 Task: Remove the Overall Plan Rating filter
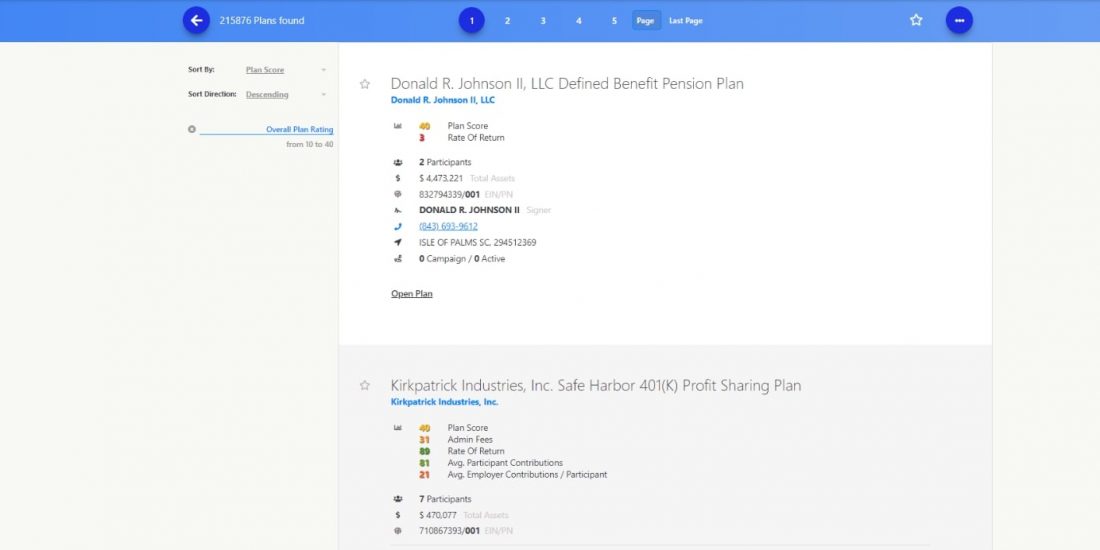tap(192, 129)
